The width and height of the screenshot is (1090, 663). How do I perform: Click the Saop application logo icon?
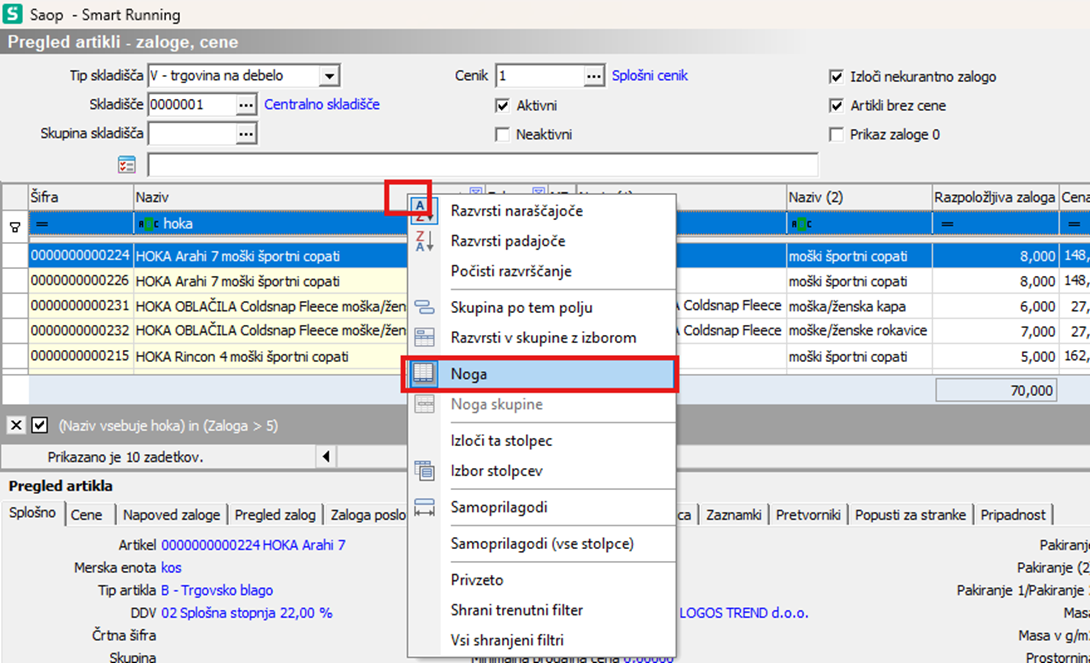point(12,13)
